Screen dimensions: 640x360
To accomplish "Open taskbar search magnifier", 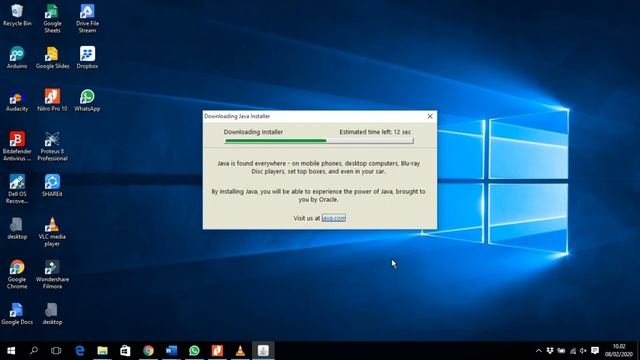I will pos(34,351).
